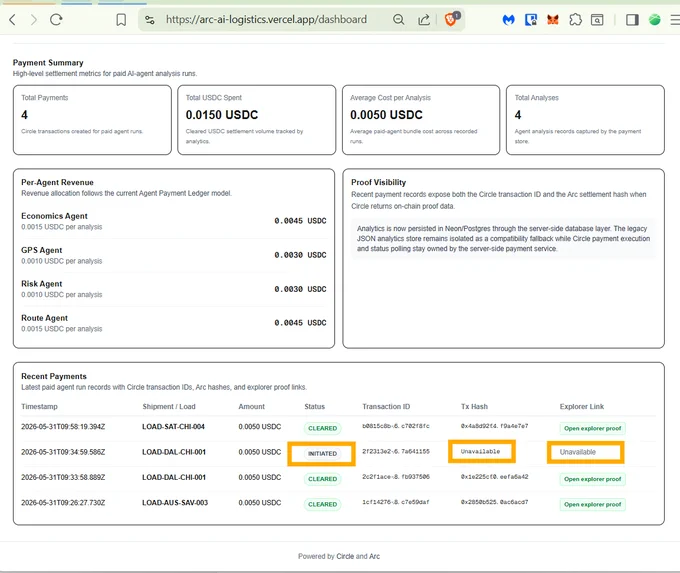Click the Proof Visibility heading

pyautogui.click(x=379, y=182)
